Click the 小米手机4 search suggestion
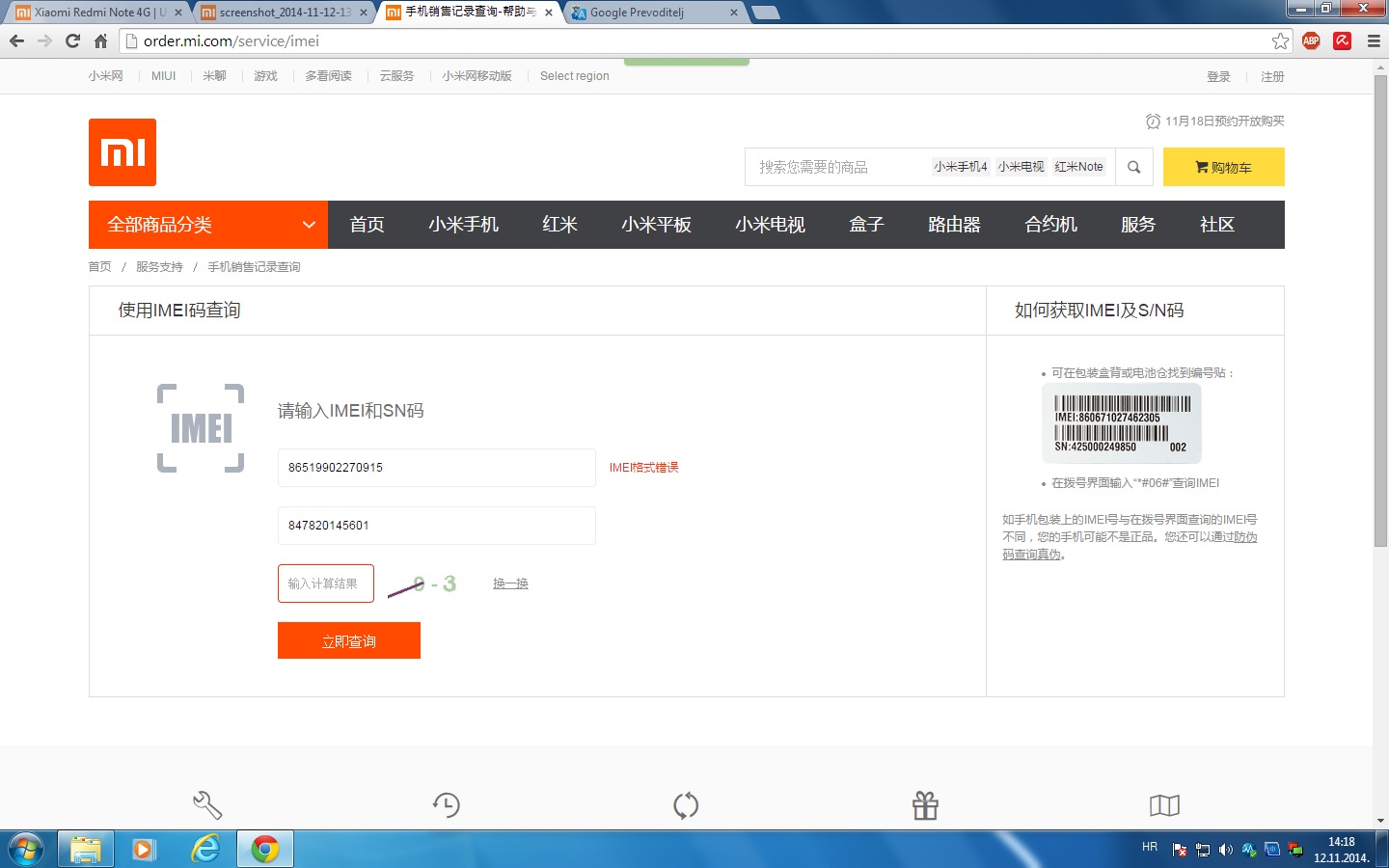1389x868 pixels. pyautogui.click(x=960, y=167)
